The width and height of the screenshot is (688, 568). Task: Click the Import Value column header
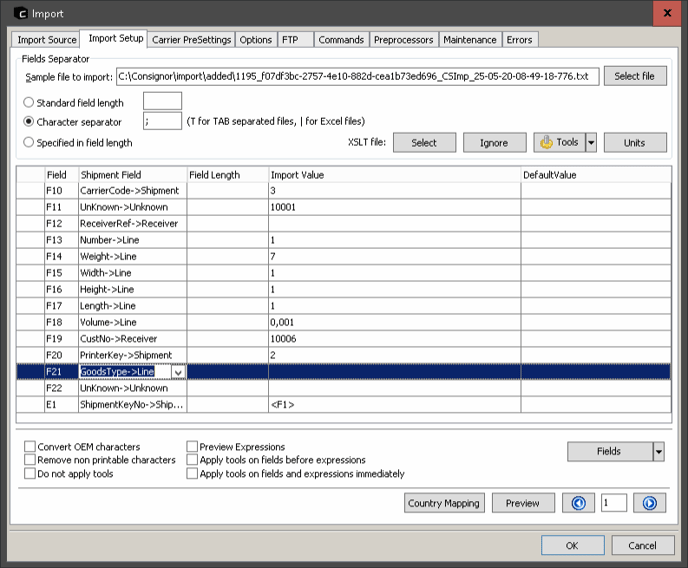394,175
